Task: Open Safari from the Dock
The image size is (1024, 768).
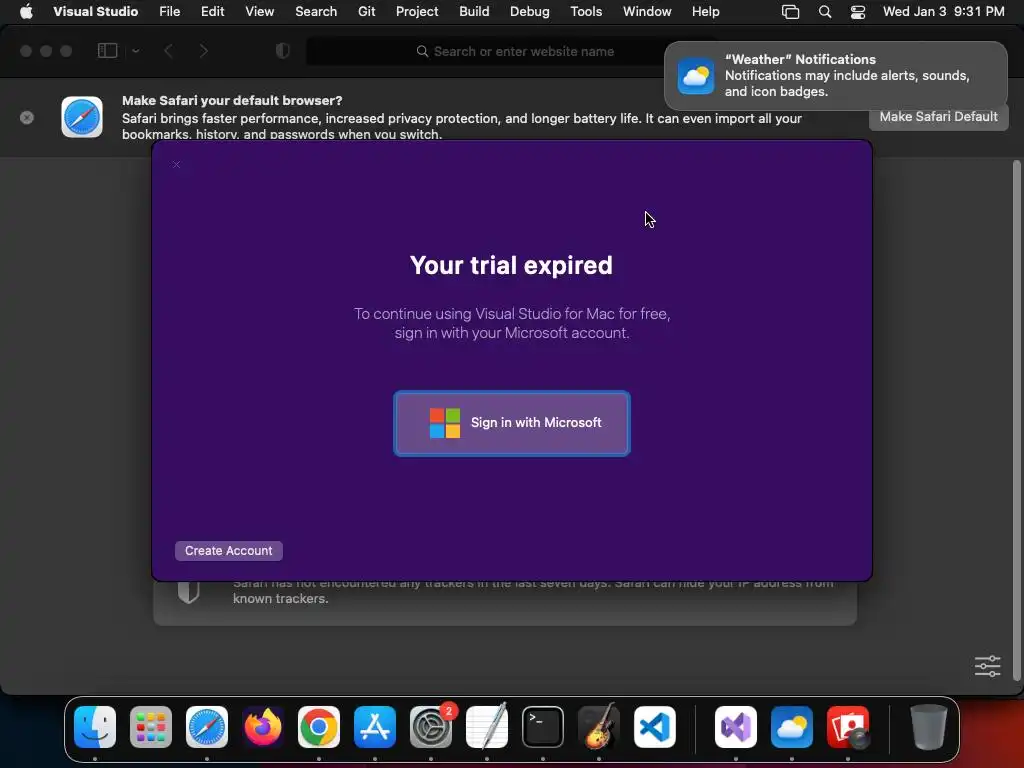Action: (207, 727)
